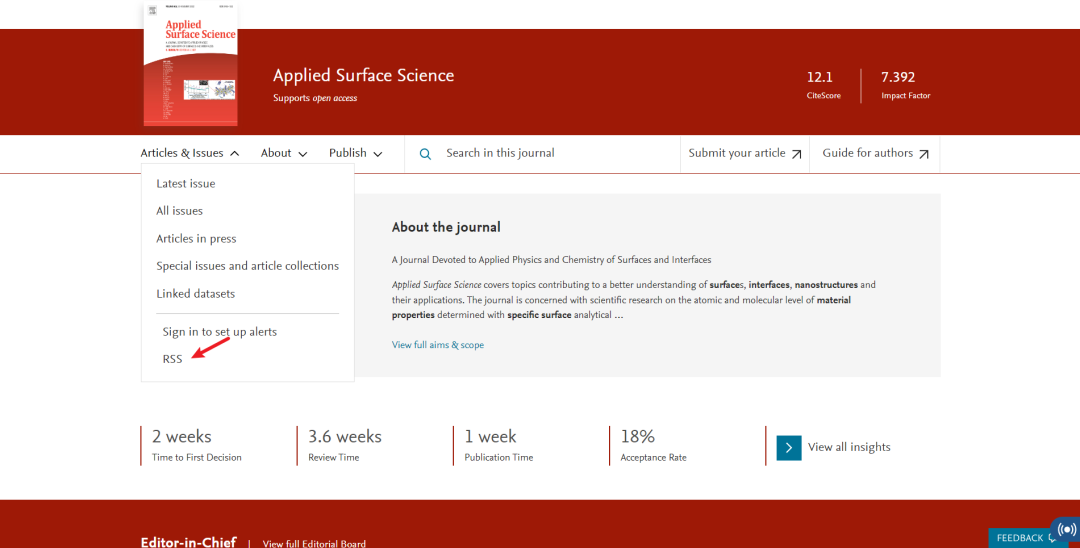Click the blue View all insights arrow button
Viewport: 1080px width, 548px height.
point(789,447)
